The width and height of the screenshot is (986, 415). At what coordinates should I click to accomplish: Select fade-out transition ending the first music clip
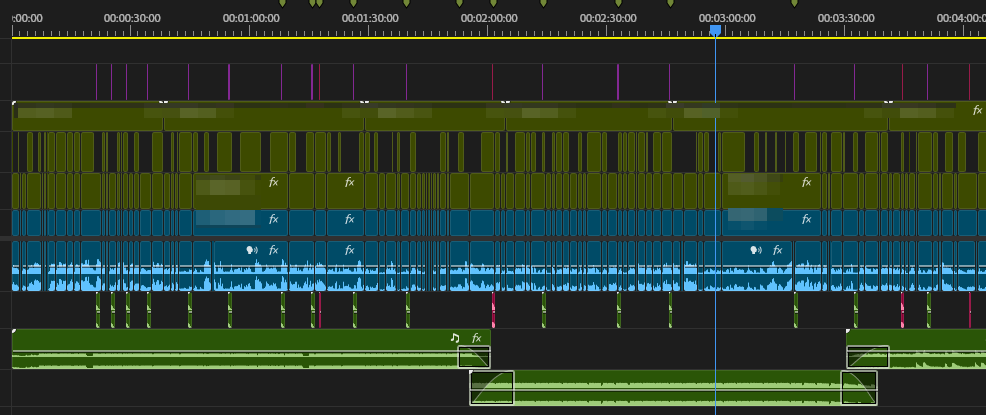(x=474, y=357)
